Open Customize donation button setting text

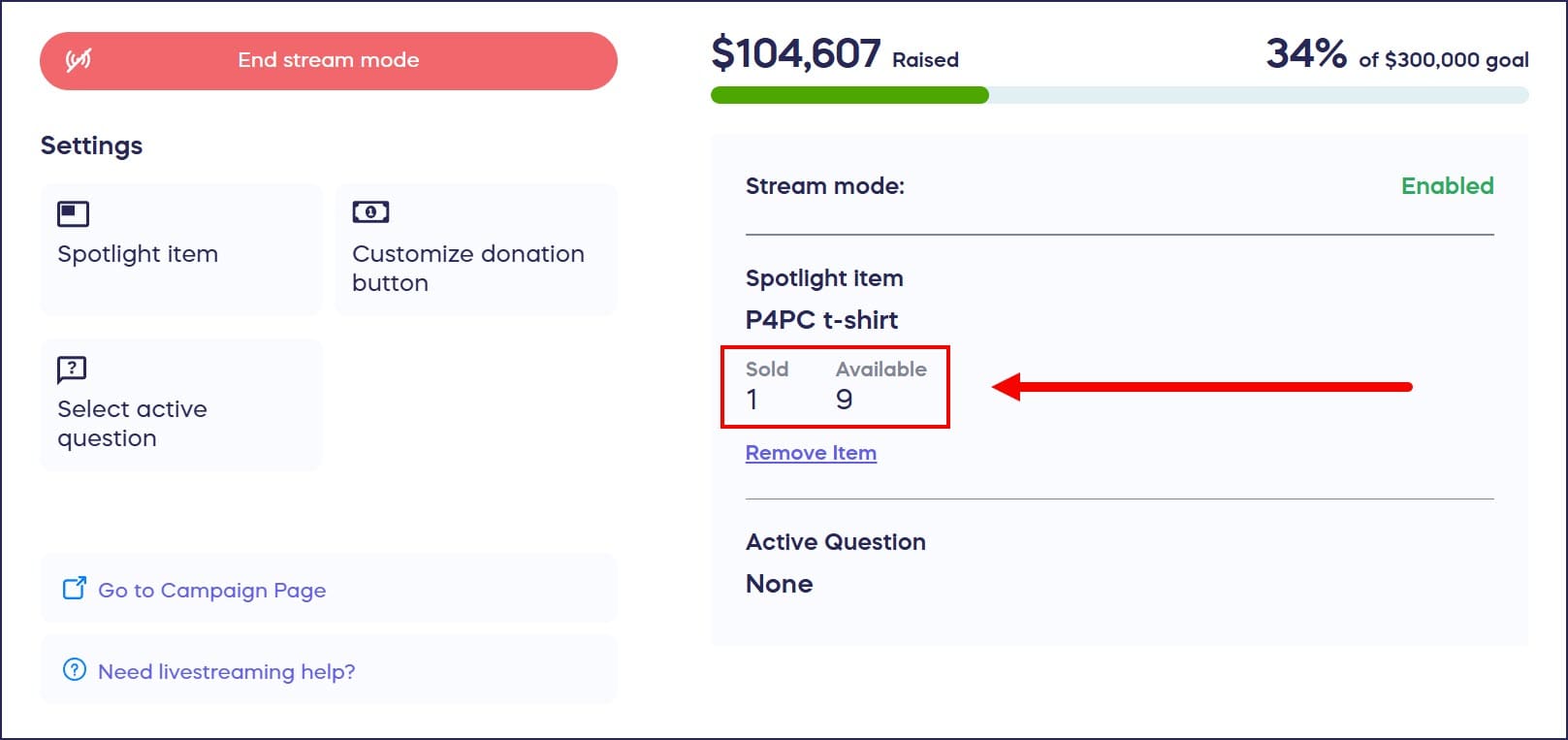(x=467, y=268)
